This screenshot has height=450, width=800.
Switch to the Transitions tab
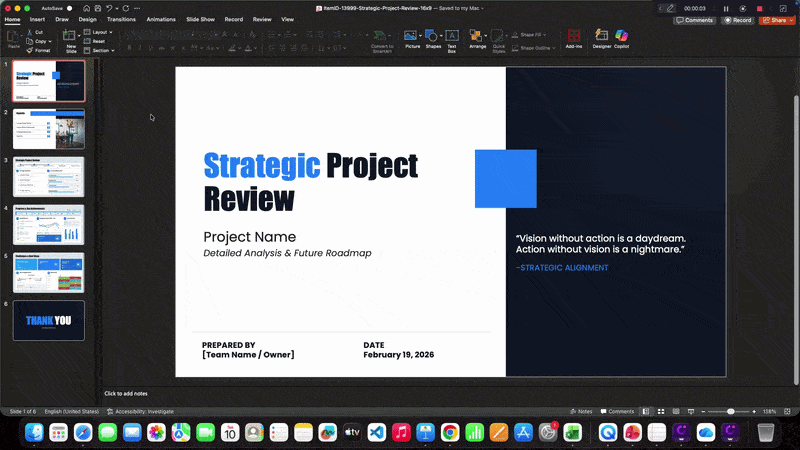[x=121, y=19]
